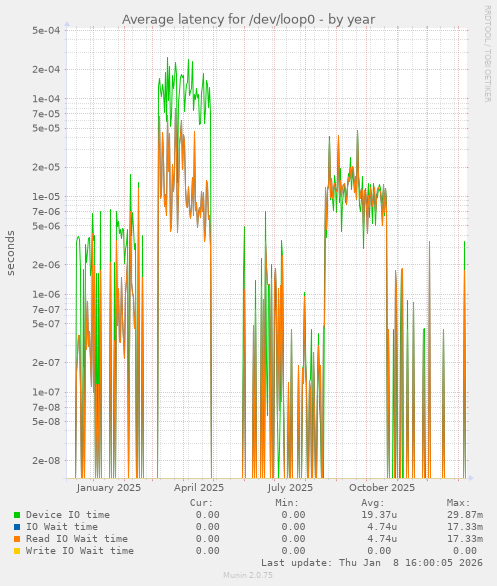
Task: Click the 19.37u average value
Action: coord(379,515)
